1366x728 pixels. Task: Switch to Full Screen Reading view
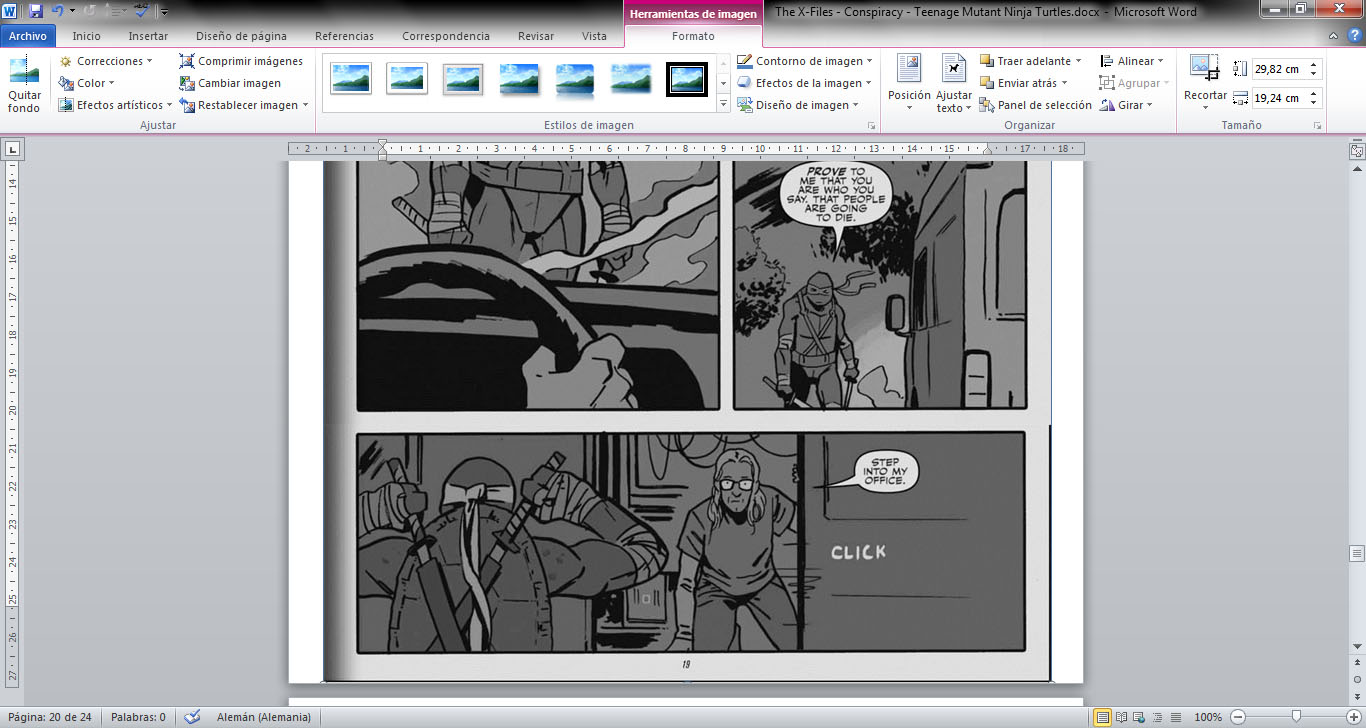(x=1121, y=717)
